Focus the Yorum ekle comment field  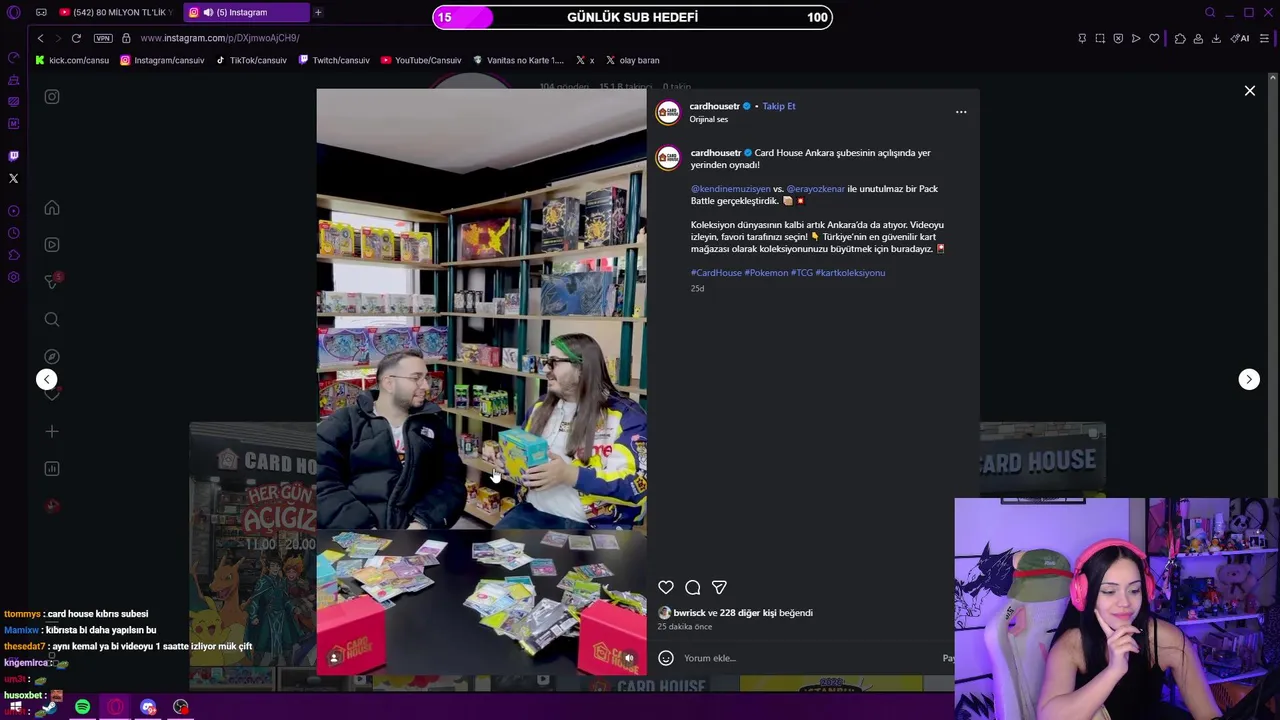point(810,658)
